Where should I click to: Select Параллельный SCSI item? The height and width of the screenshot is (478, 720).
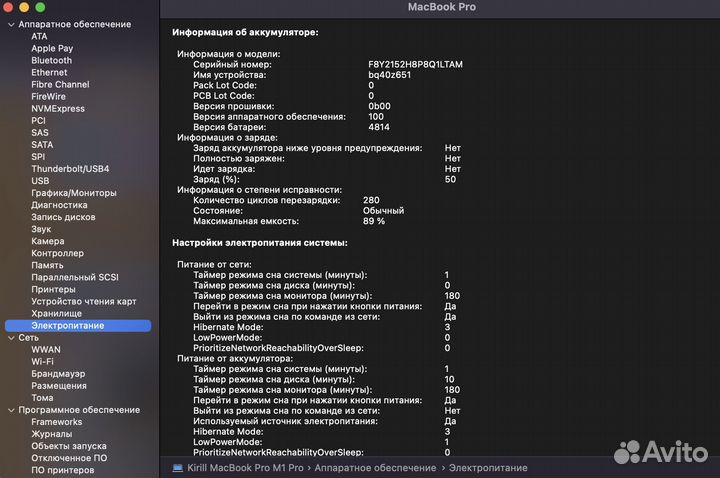pos(75,277)
